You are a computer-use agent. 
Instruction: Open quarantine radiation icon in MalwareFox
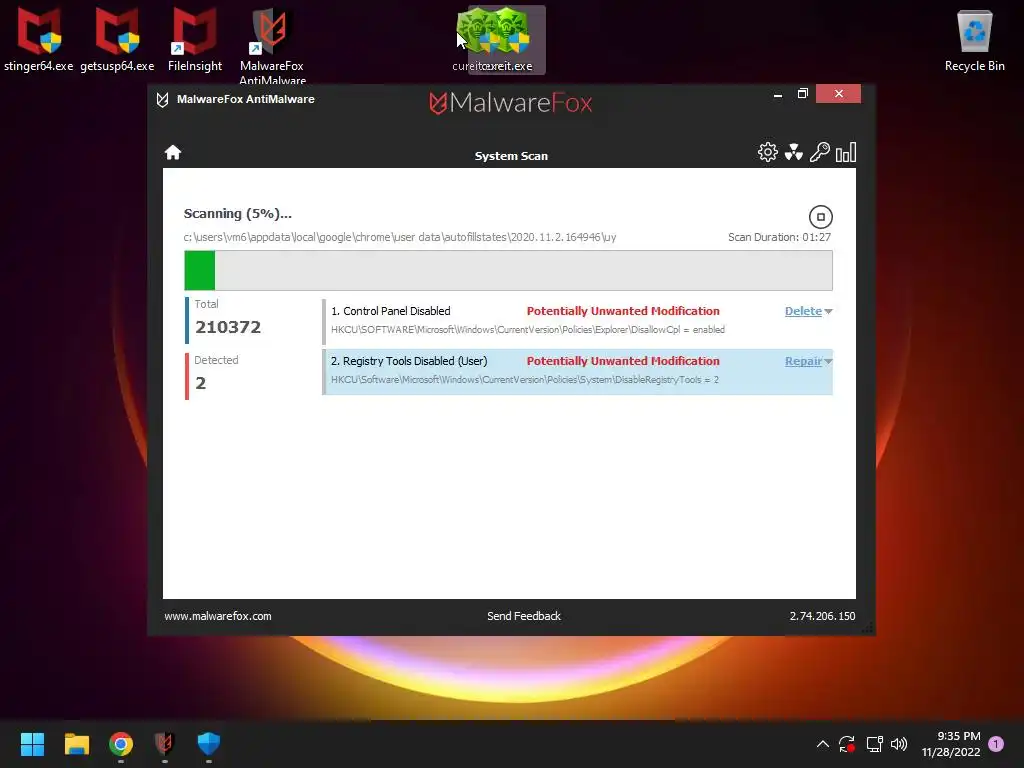793,152
